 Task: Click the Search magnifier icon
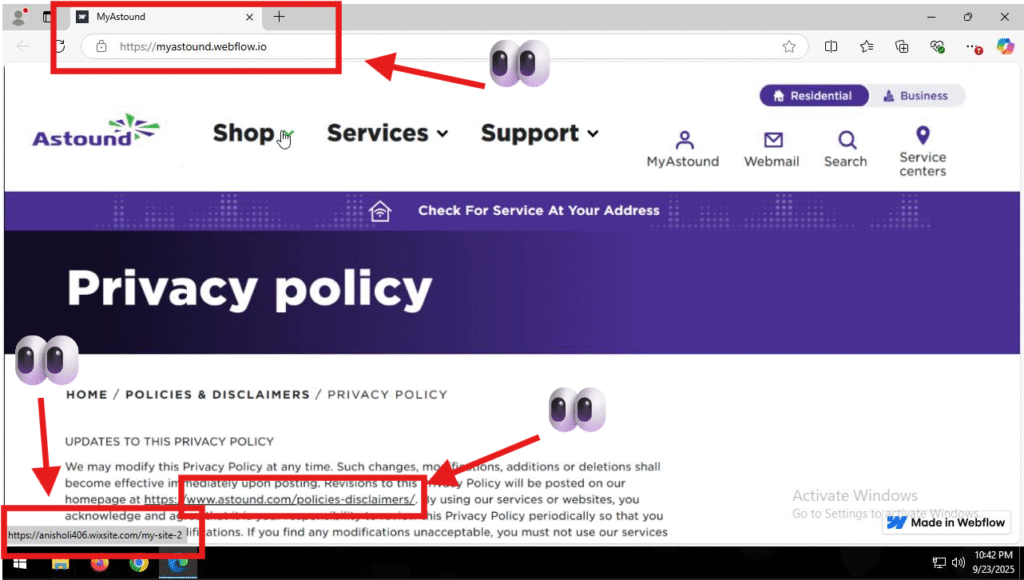point(846,140)
